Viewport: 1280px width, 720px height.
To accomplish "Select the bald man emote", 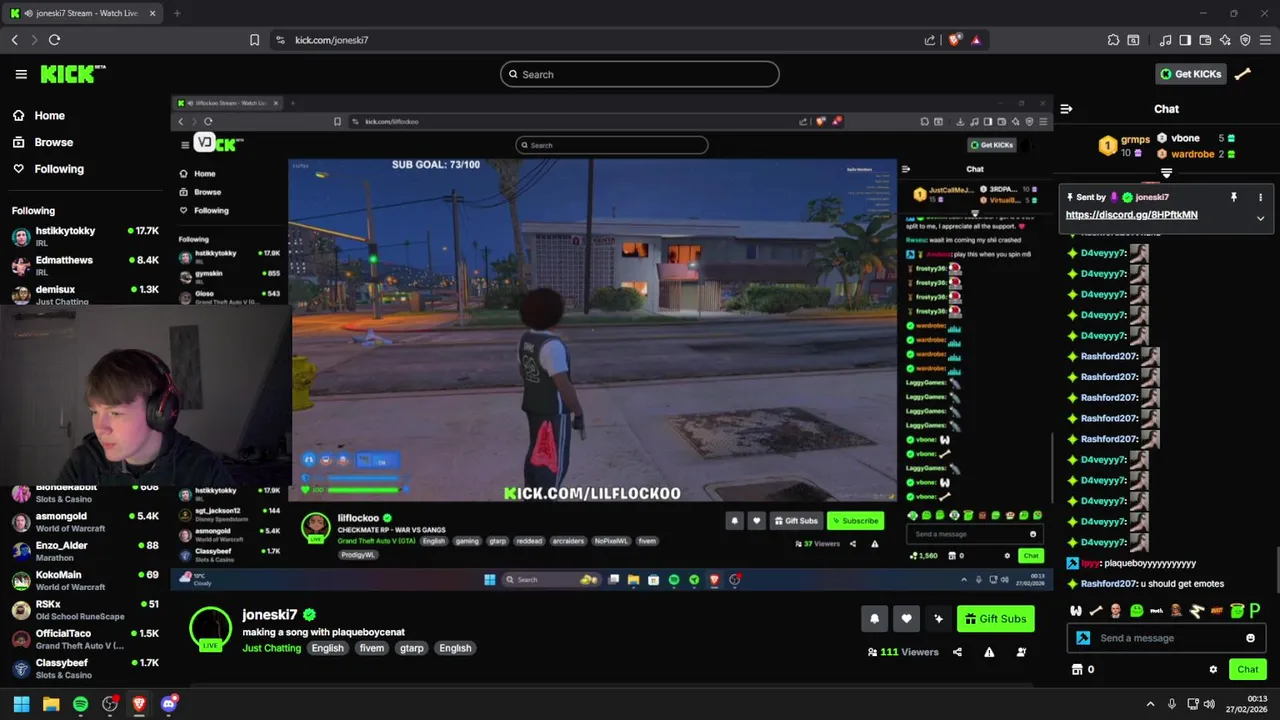I will [1116, 611].
